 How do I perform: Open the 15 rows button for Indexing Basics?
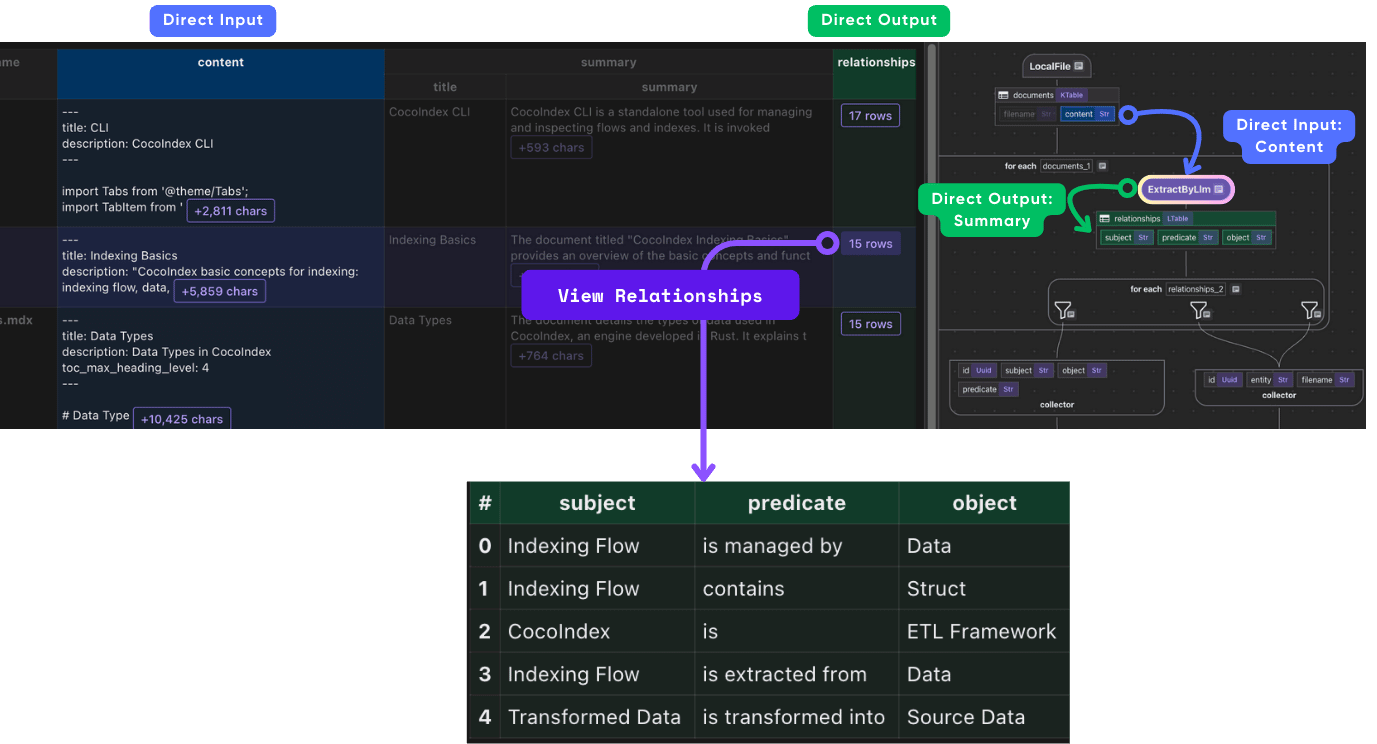pos(870,244)
